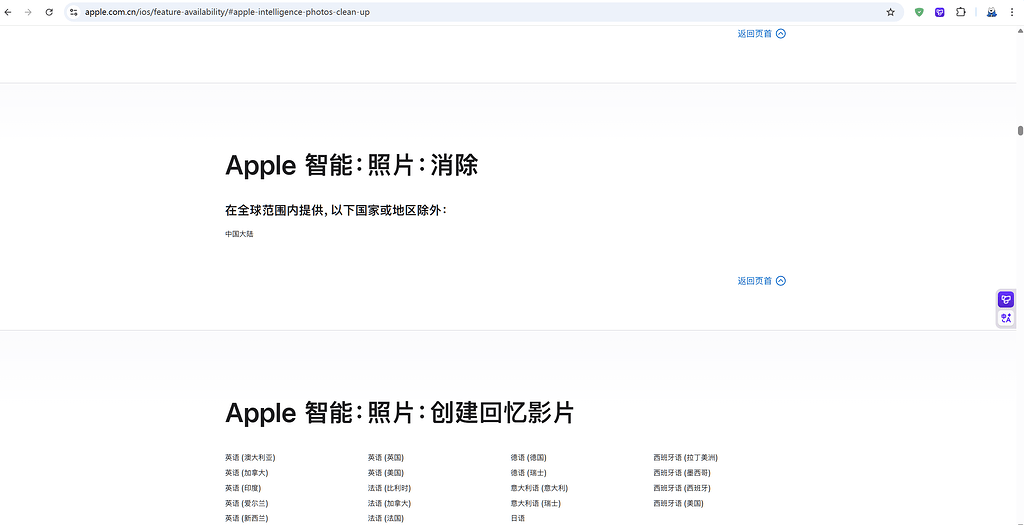Click the up-chevron circle under 中国大陆

780,281
